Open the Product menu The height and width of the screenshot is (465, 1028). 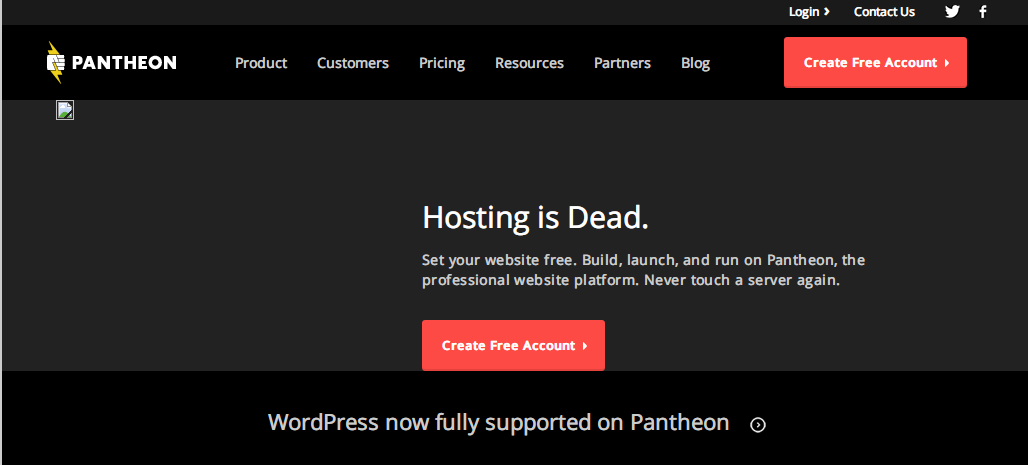261,63
